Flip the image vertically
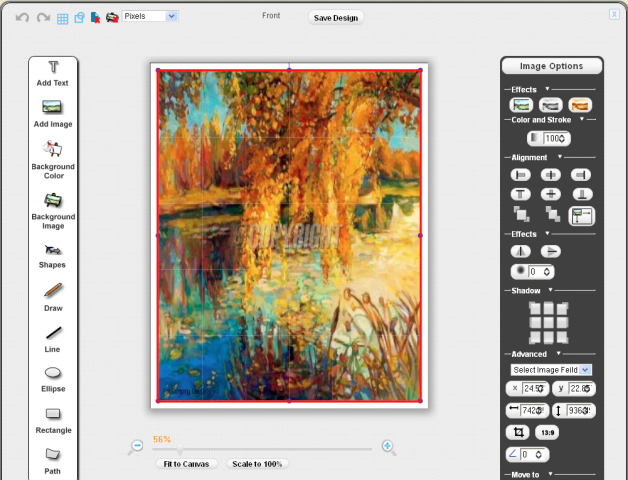 tap(551, 252)
